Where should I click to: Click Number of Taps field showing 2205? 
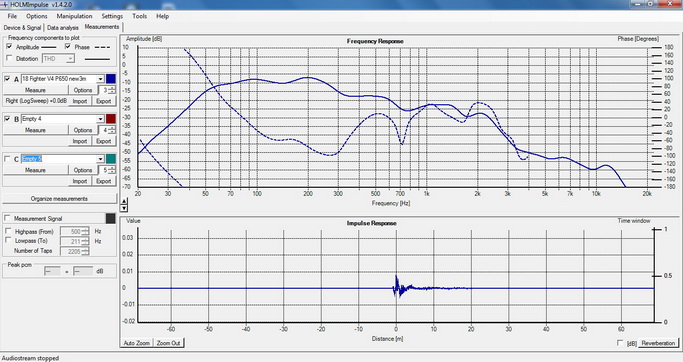pos(74,251)
